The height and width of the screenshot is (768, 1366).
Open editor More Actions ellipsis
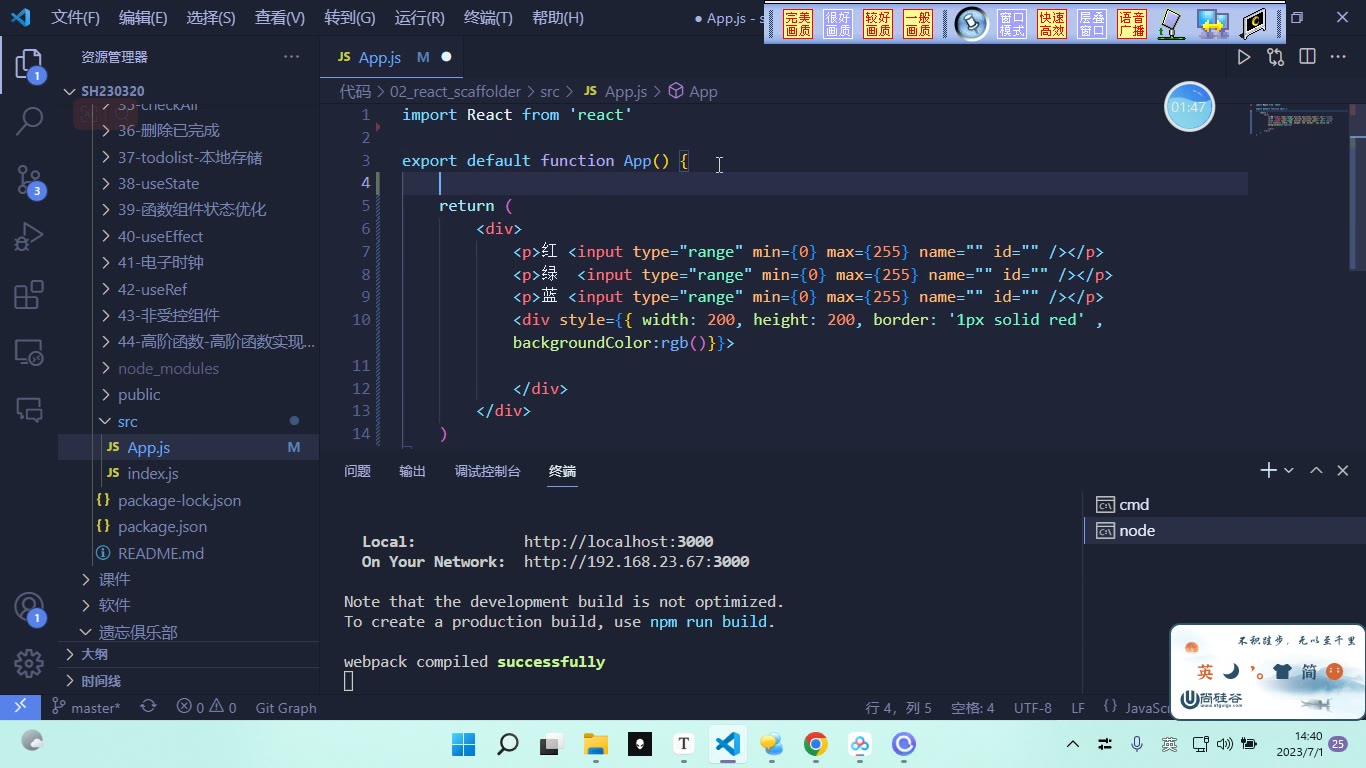point(1338,57)
